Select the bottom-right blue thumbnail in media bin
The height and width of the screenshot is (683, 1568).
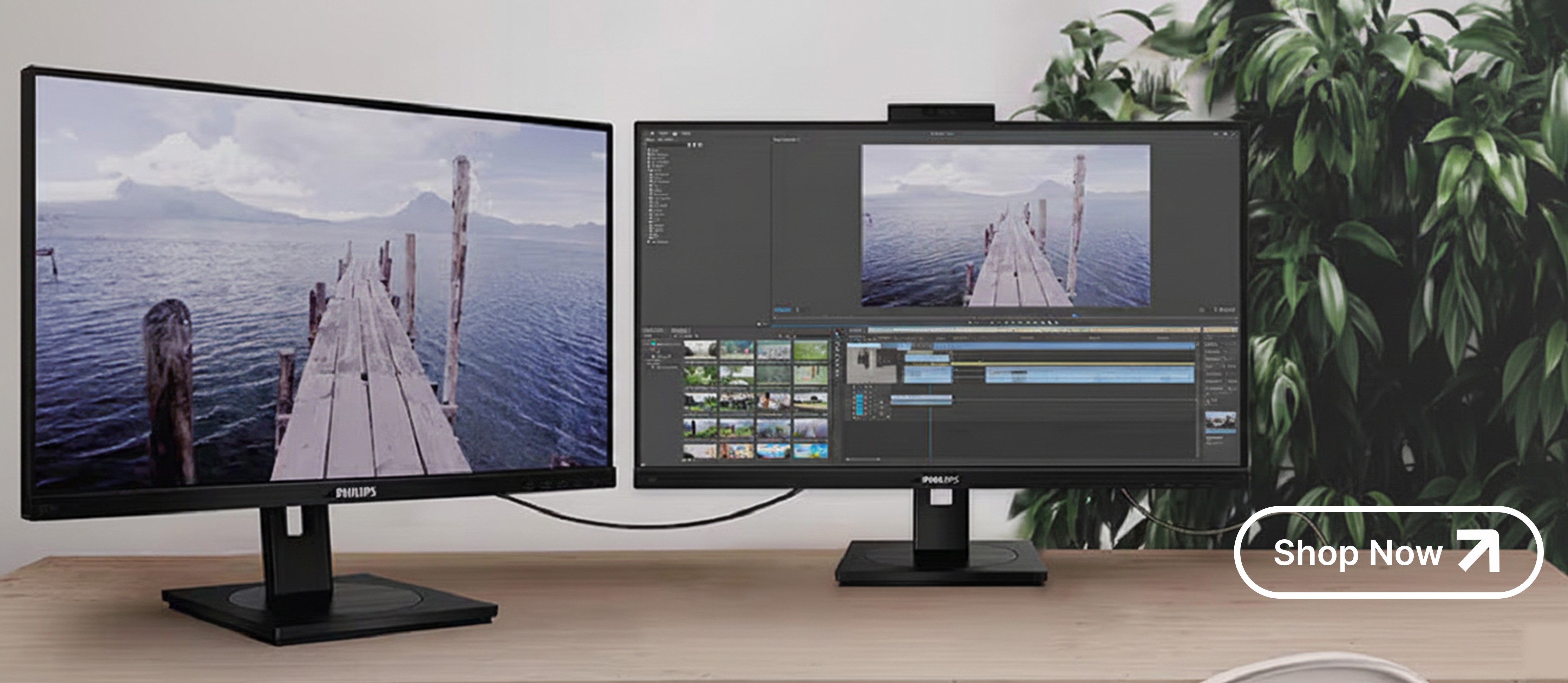pyautogui.click(x=810, y=450)
